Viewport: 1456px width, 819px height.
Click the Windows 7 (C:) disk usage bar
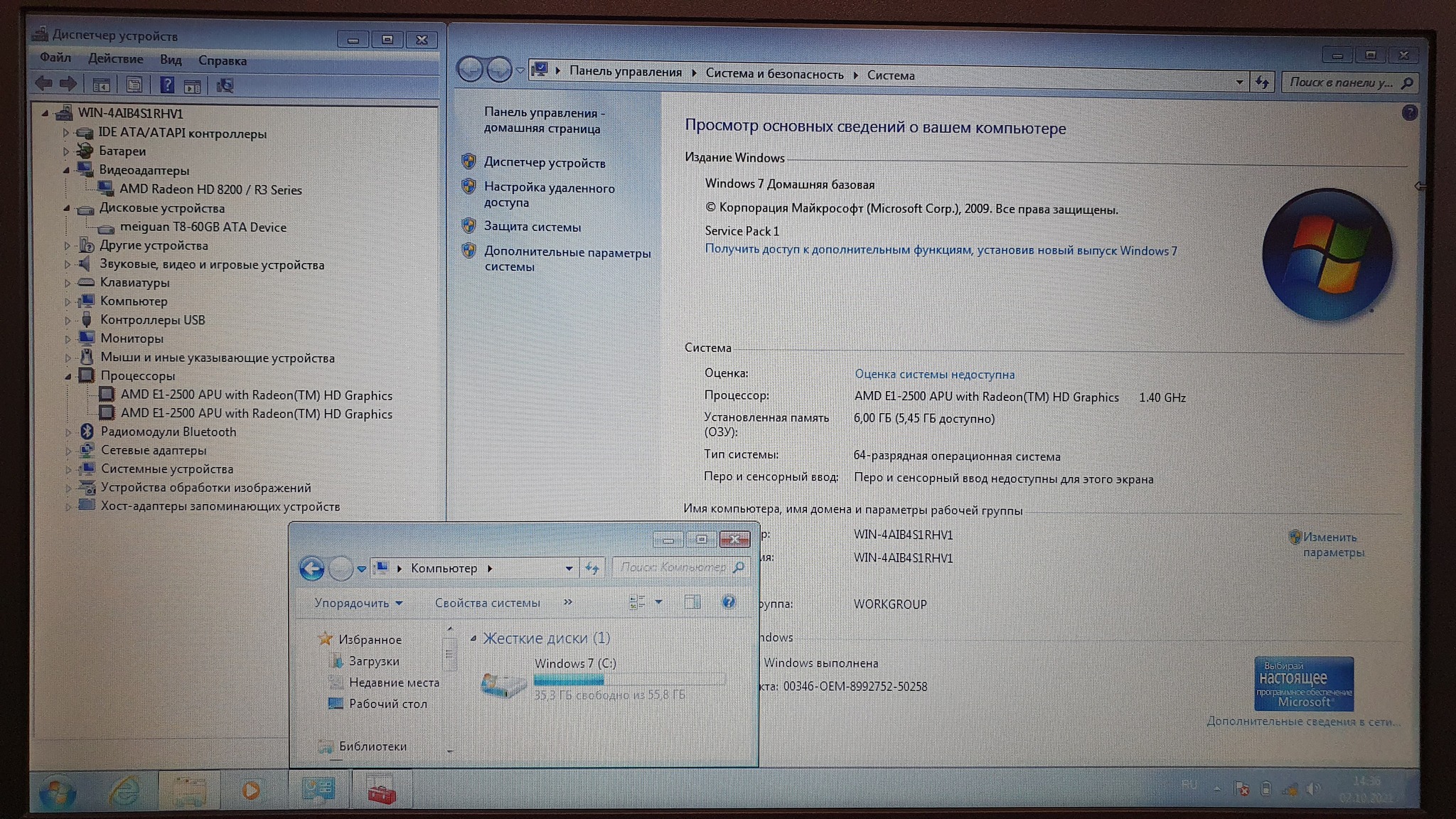click(628, 680)
